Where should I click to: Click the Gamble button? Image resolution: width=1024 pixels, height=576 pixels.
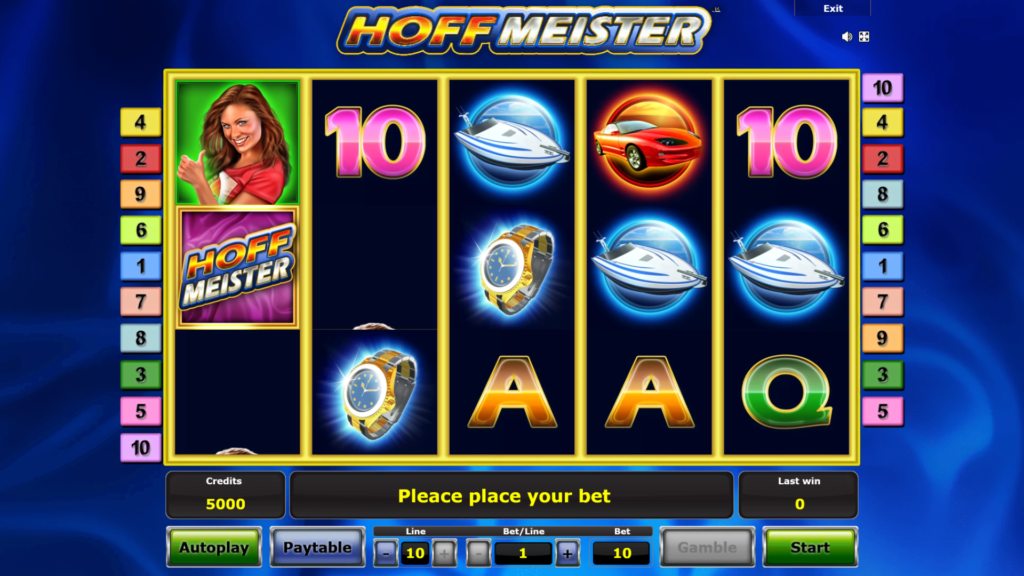click(707, 547)
